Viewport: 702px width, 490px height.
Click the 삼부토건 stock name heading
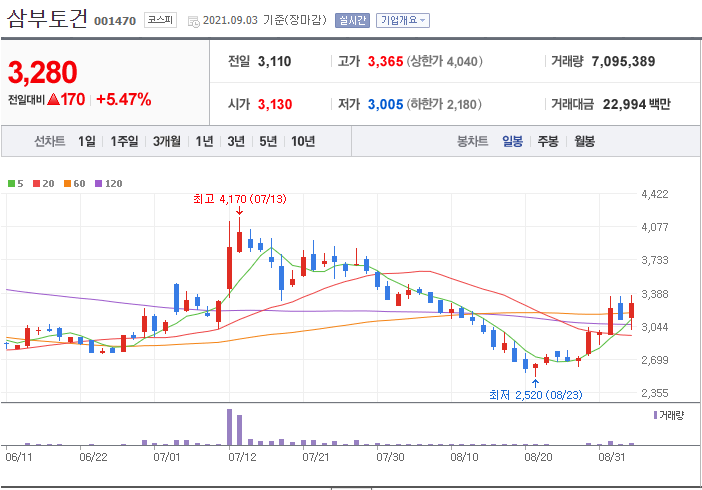coord(47,19)
